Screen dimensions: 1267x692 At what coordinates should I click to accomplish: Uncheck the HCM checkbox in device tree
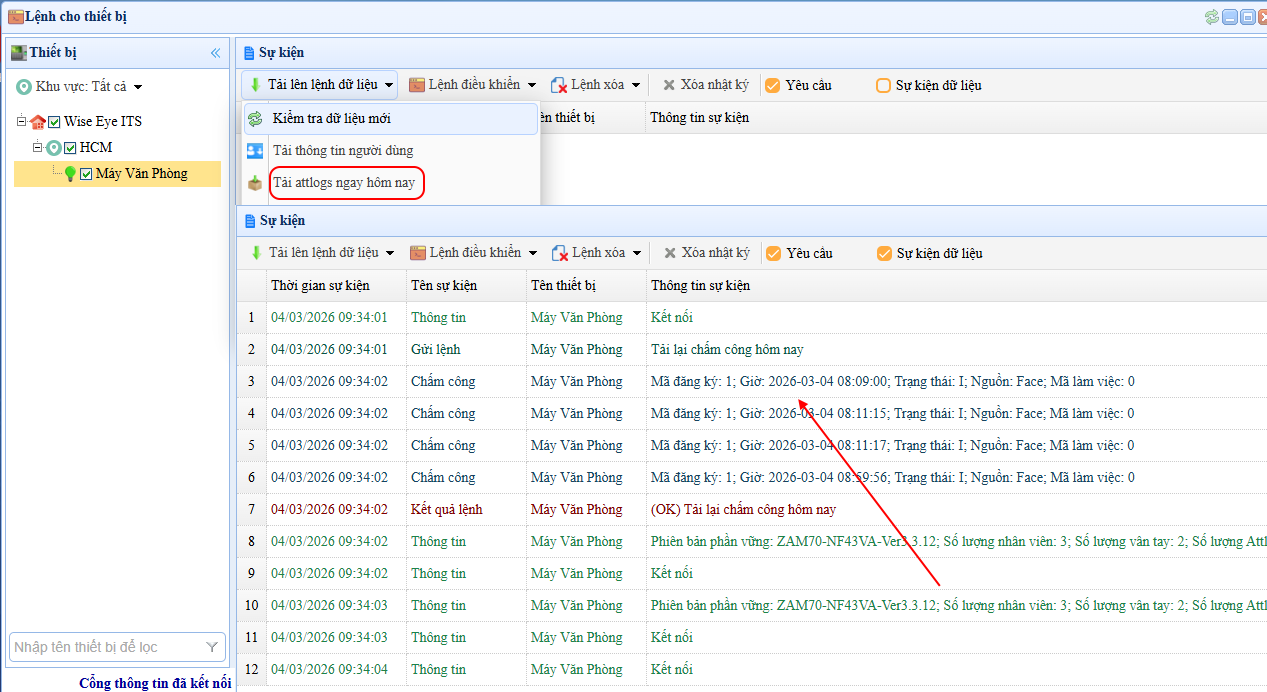coord(71,148)
